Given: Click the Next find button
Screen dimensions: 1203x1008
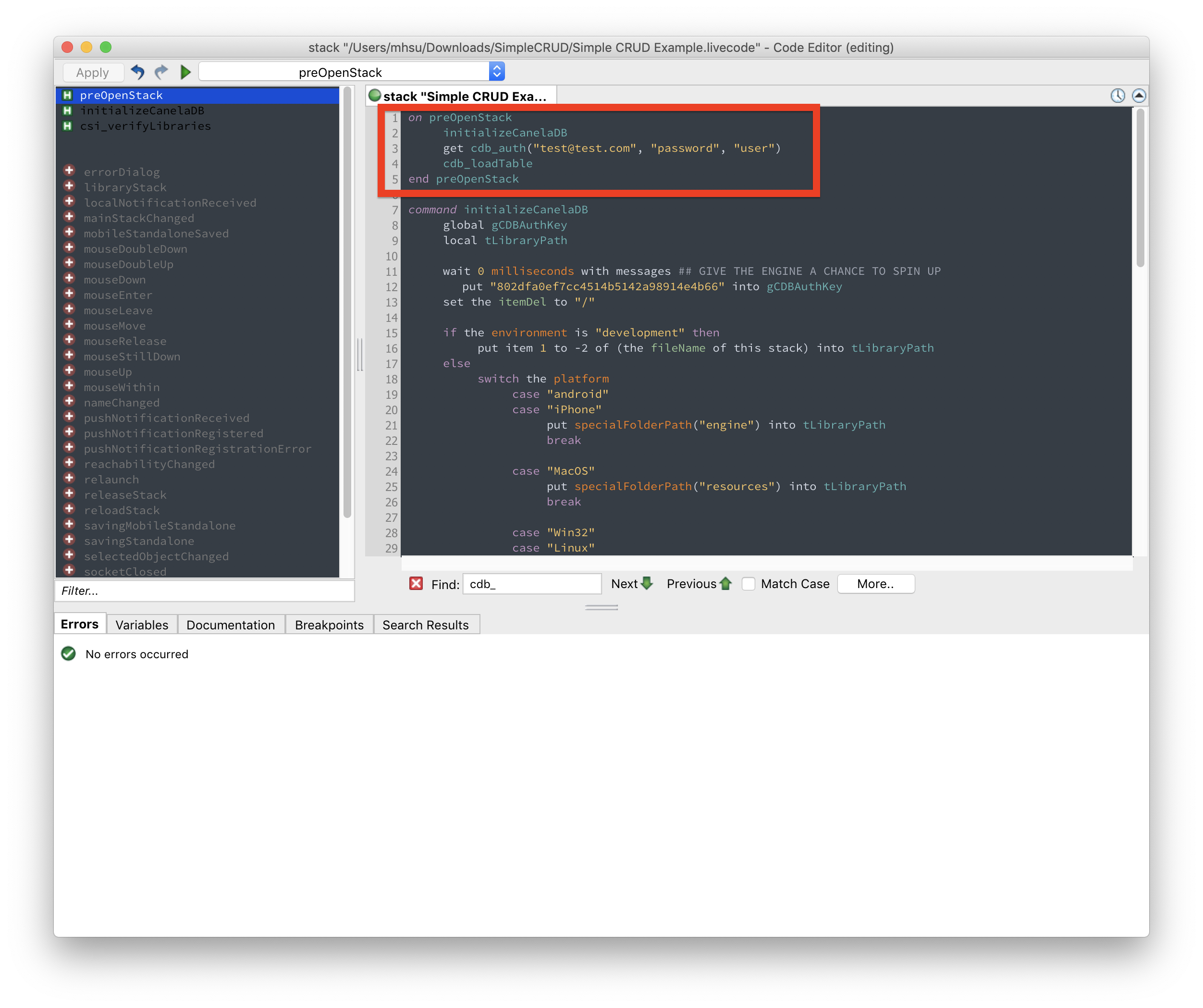Looking at the screenshot, I should pos(632,584).
